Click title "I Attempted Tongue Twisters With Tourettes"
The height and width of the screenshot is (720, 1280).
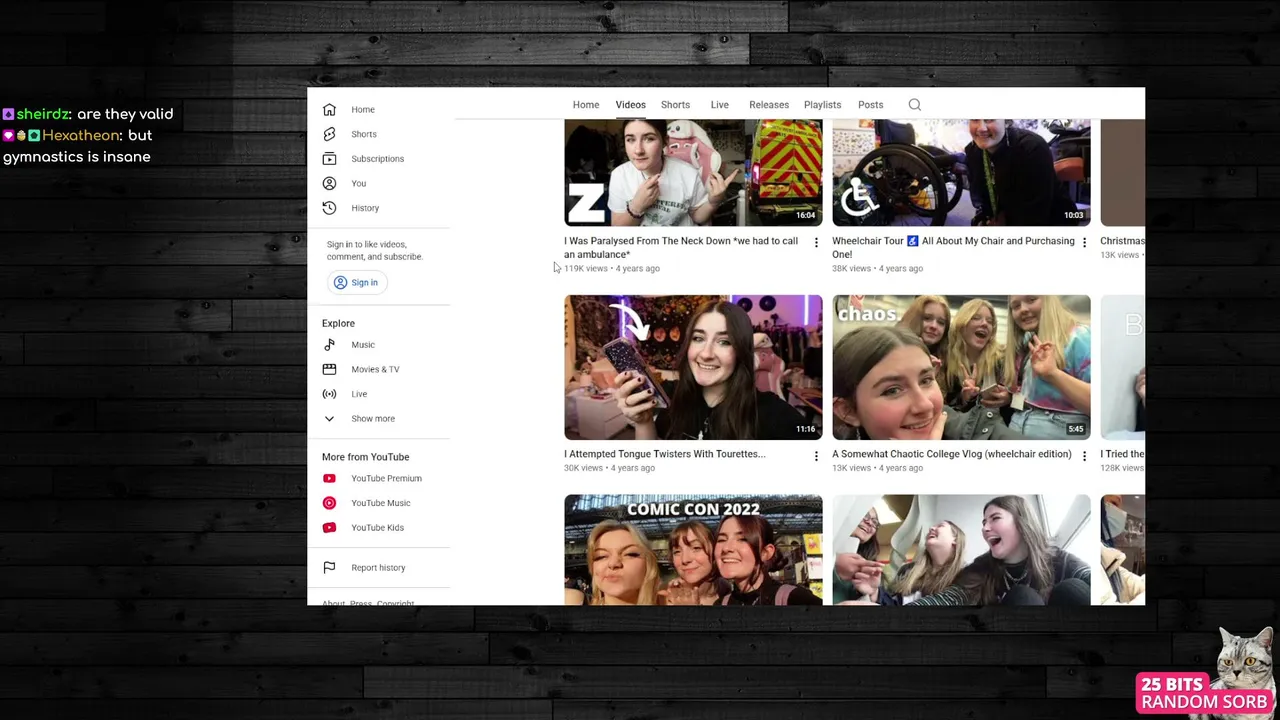pos(664,454)
